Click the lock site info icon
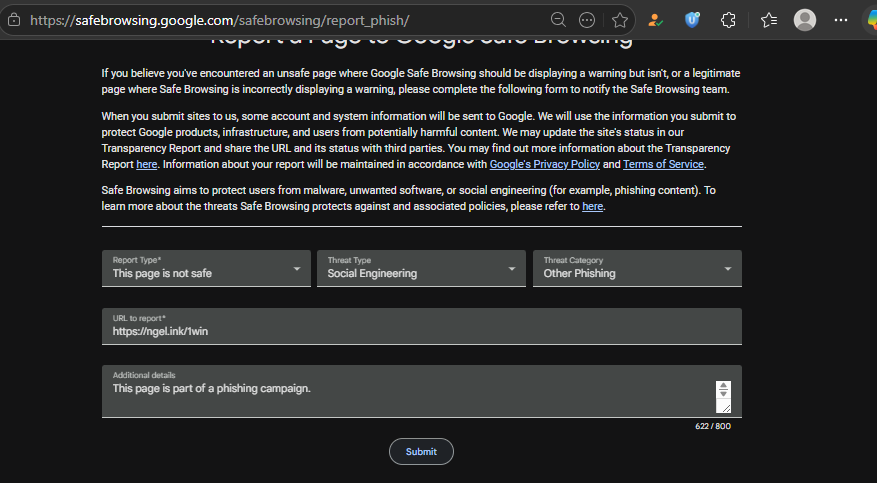 pos(14,20)
